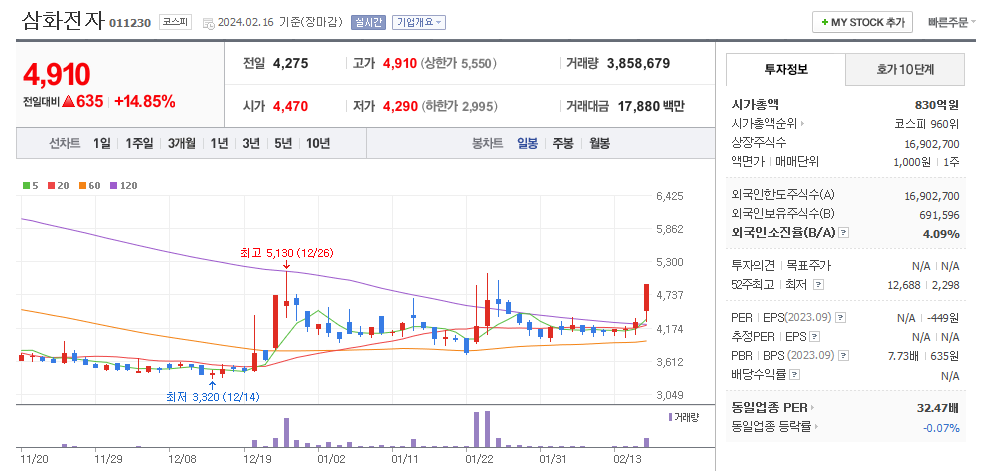Click the arrow icon after 동일업종 등락률
990x471 pixels.
[816, 427]
